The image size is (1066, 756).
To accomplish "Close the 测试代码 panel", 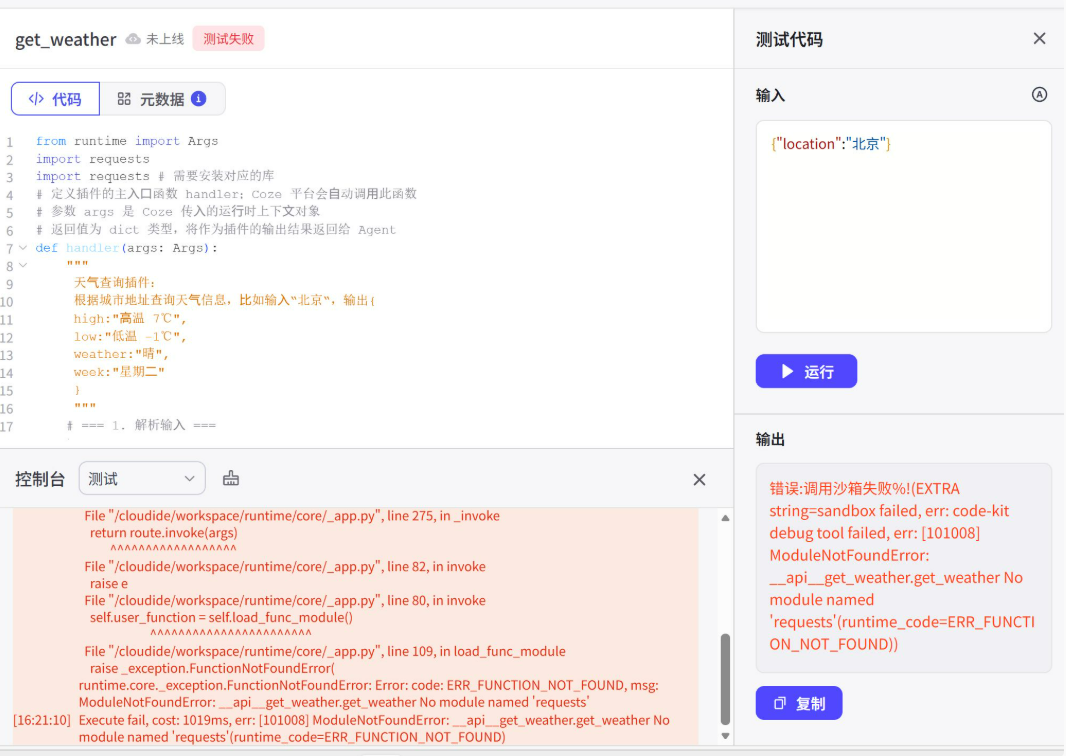I will 1039,39.
